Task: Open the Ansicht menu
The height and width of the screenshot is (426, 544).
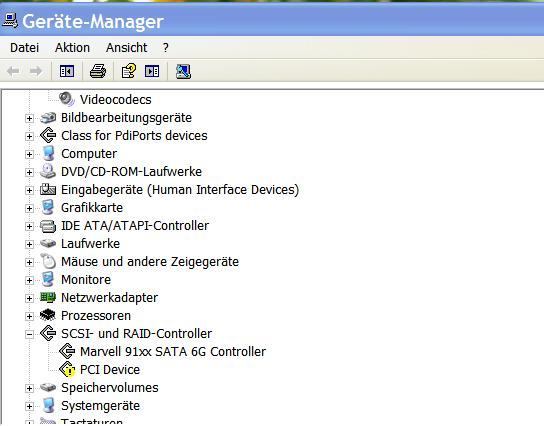Action: tap(126, 48)
